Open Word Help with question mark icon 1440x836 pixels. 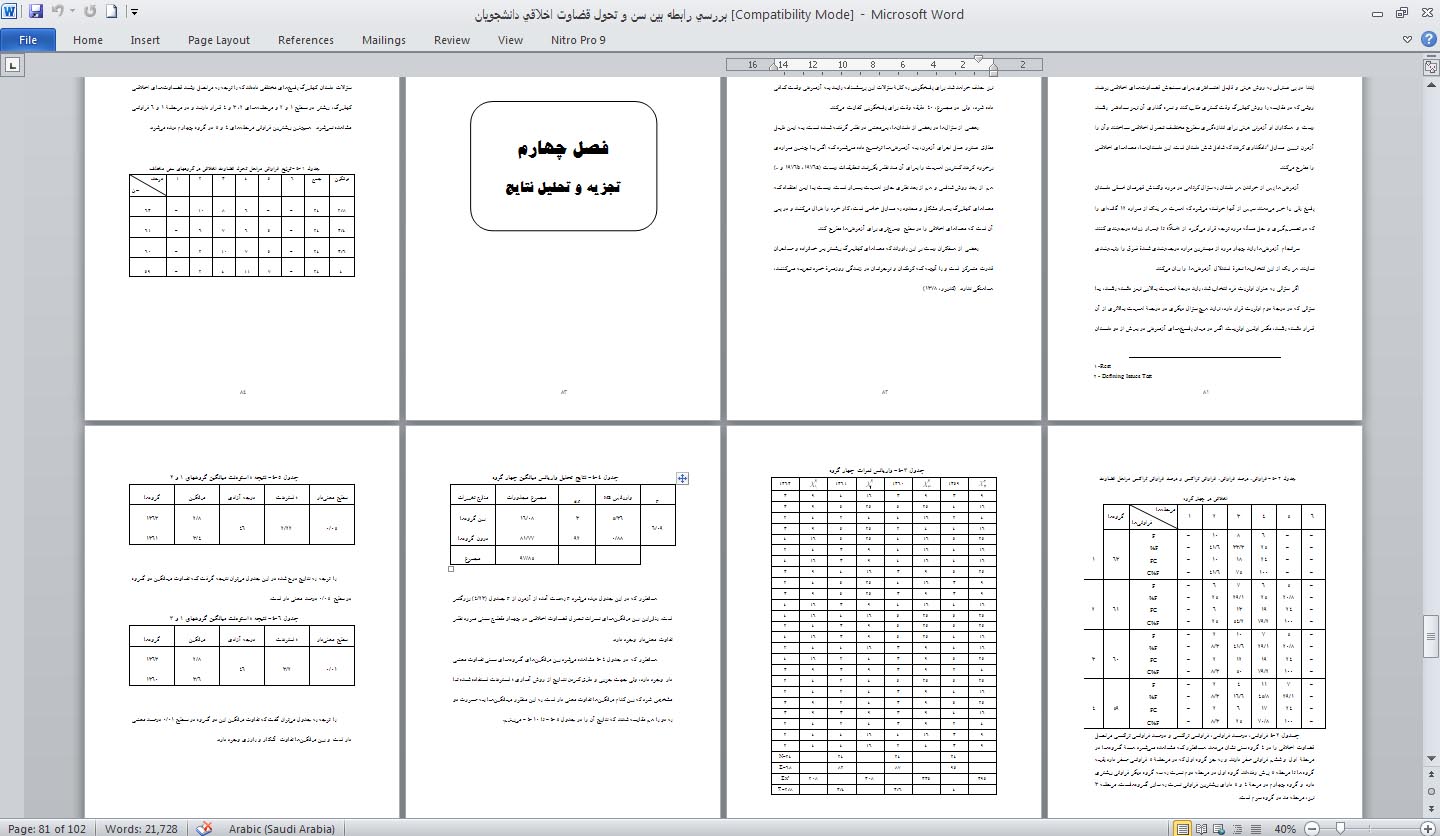click(x=1427, y=40)
